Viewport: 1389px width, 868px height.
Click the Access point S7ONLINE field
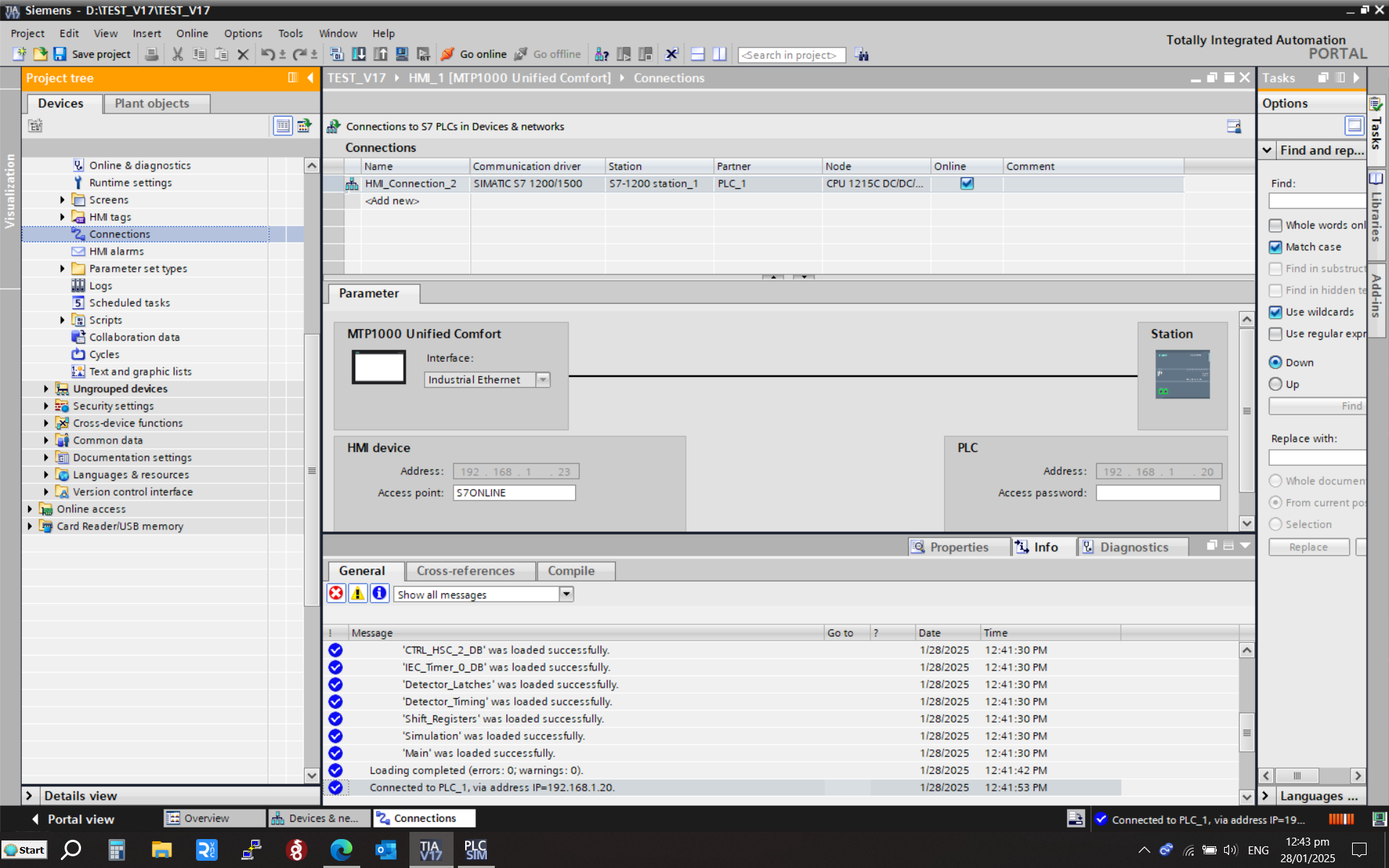tap(514, 493)
